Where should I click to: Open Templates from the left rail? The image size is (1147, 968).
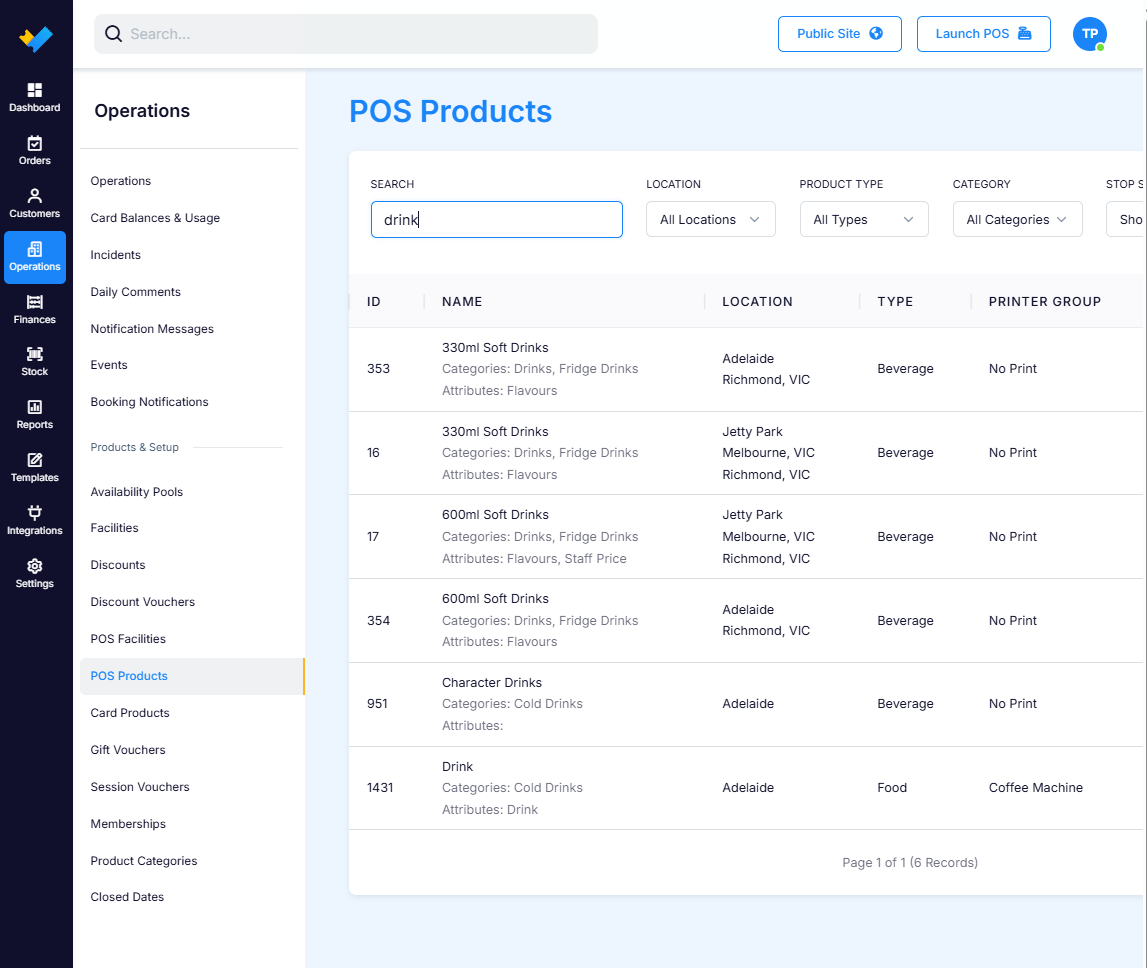click(x=34, y=468)
